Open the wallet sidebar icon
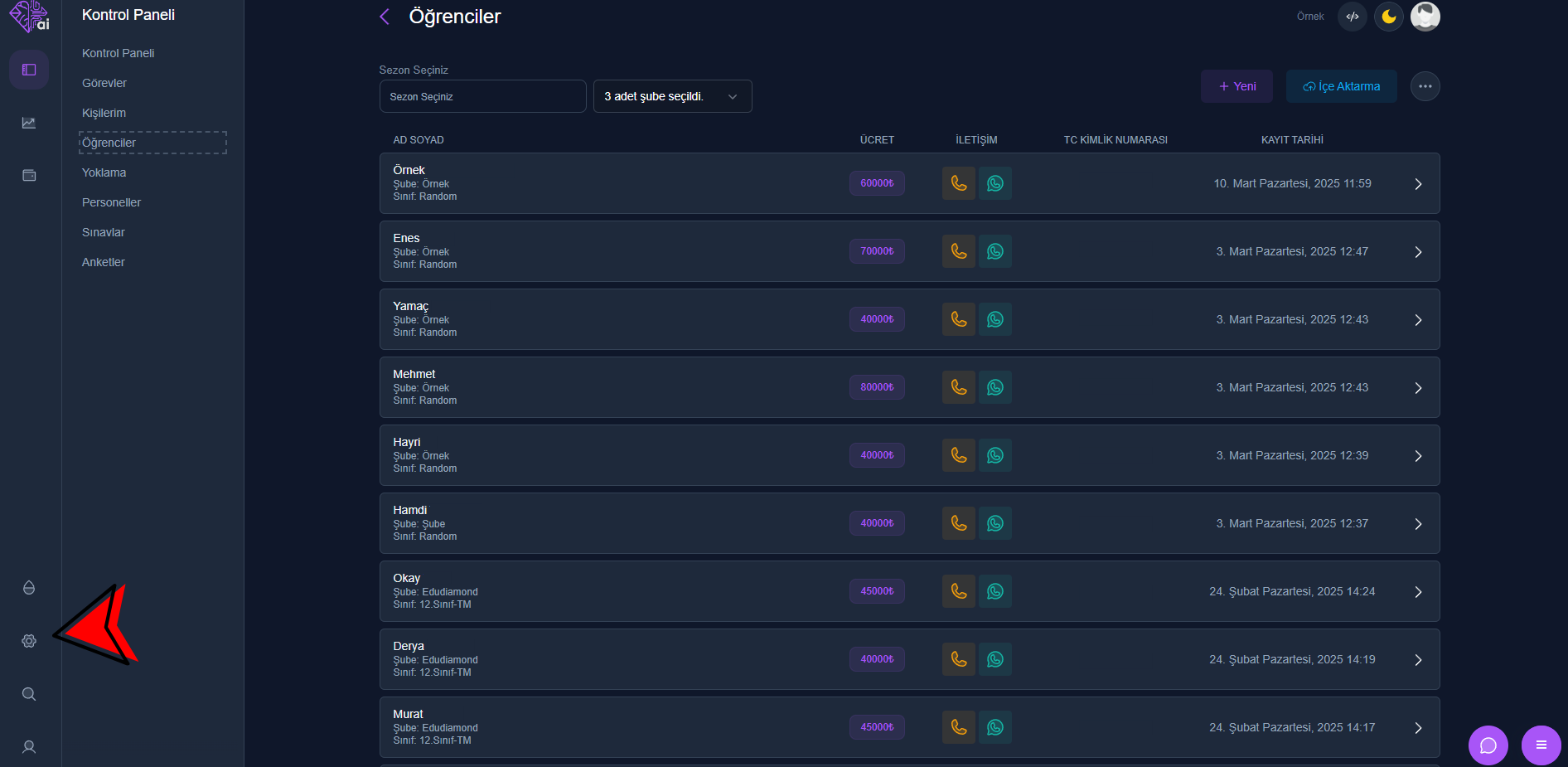The width and height of the screenshot is (1568, 767). (29, 175)
